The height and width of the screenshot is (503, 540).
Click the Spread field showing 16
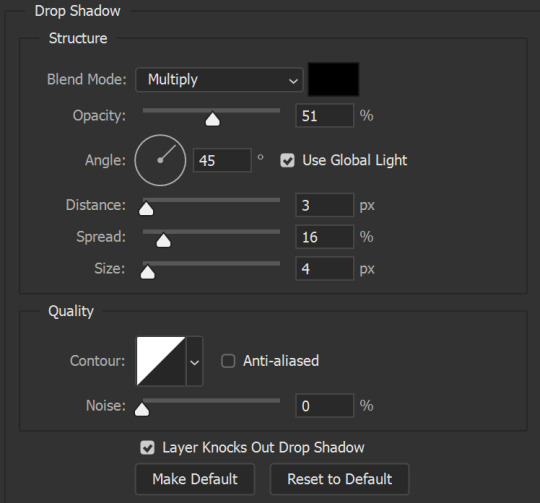[324, 237]
